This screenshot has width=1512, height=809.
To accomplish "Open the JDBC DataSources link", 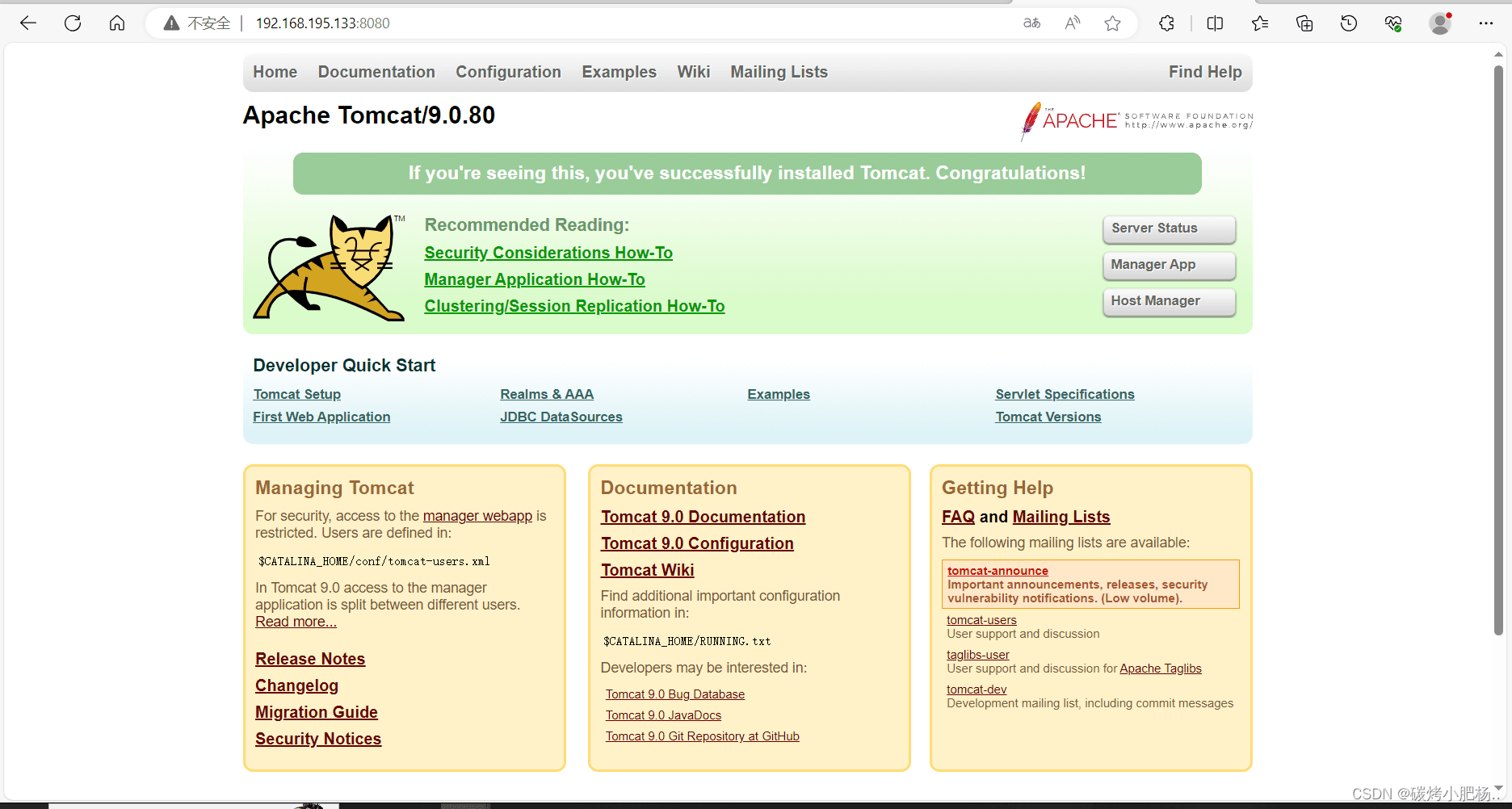I will pyautogui.click(x=561, y=417).
